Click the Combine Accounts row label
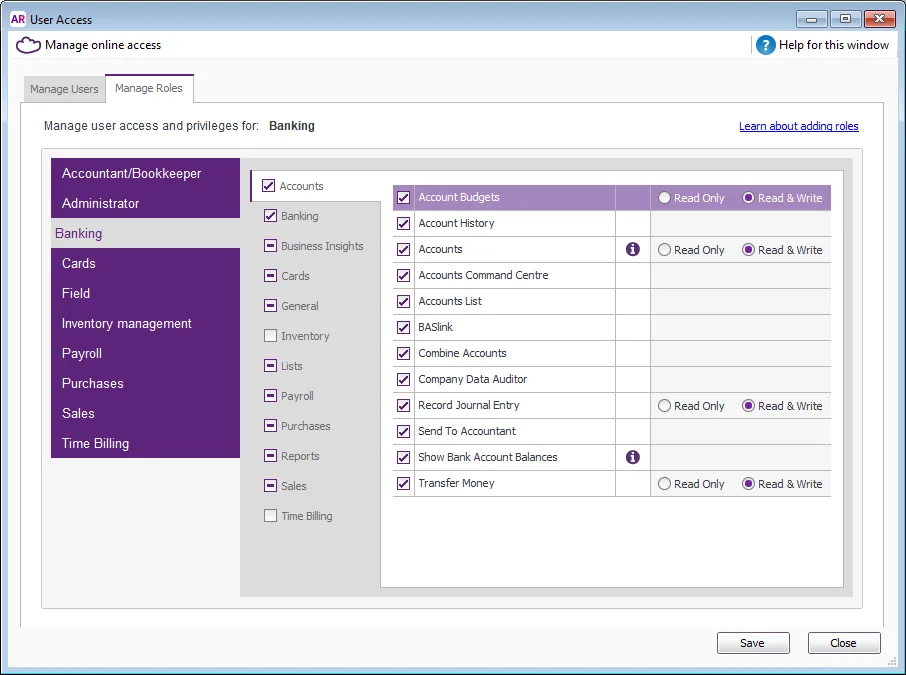The image size is (906, 675). [x=462, y=353]
